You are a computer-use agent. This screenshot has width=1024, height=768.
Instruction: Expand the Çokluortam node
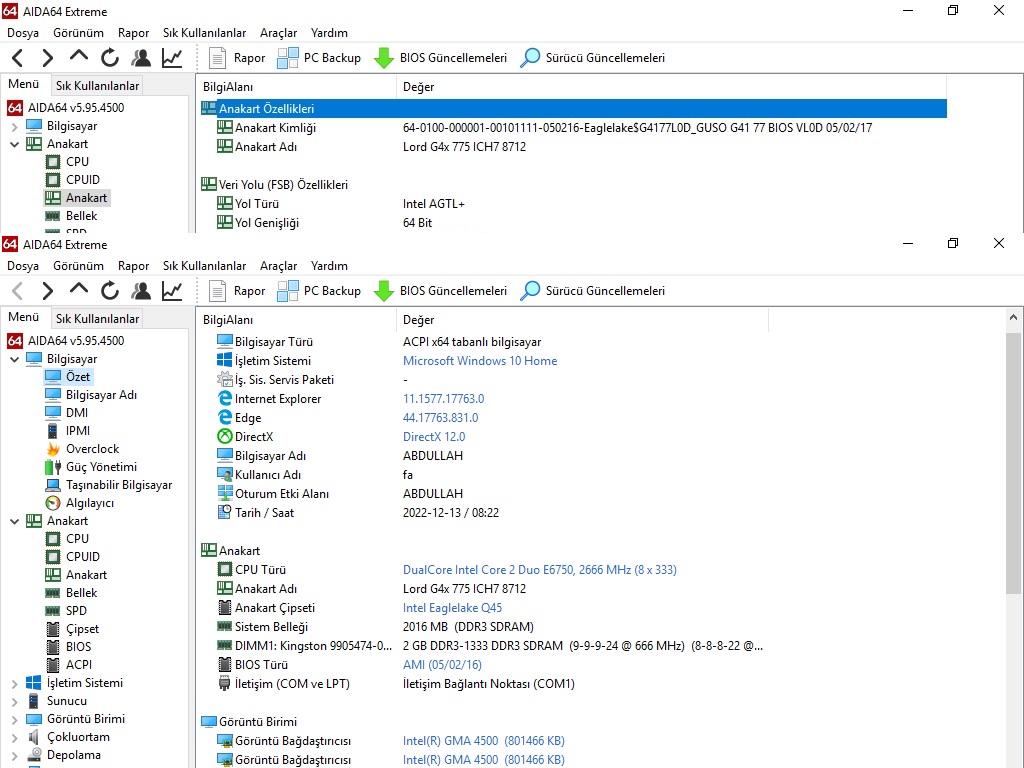pyautogui.click(x=14, y=738)
